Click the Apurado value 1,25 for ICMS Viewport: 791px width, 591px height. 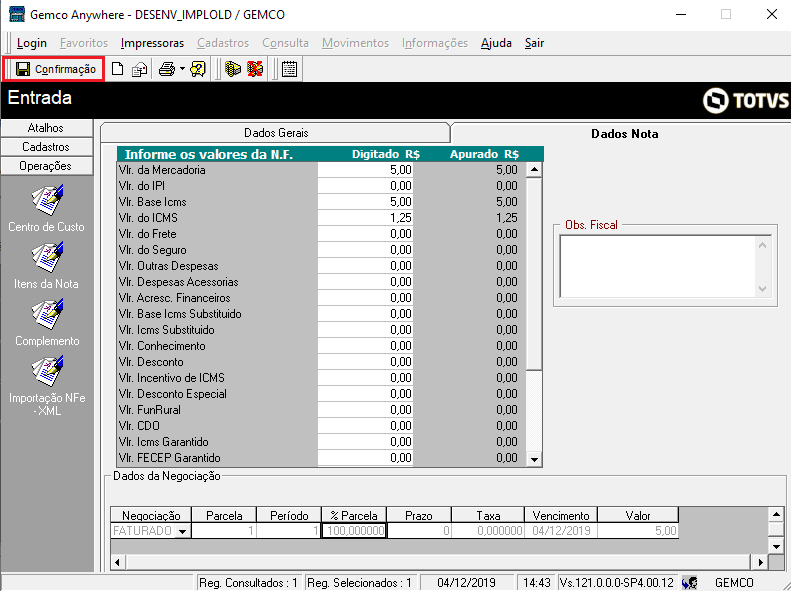506,218
